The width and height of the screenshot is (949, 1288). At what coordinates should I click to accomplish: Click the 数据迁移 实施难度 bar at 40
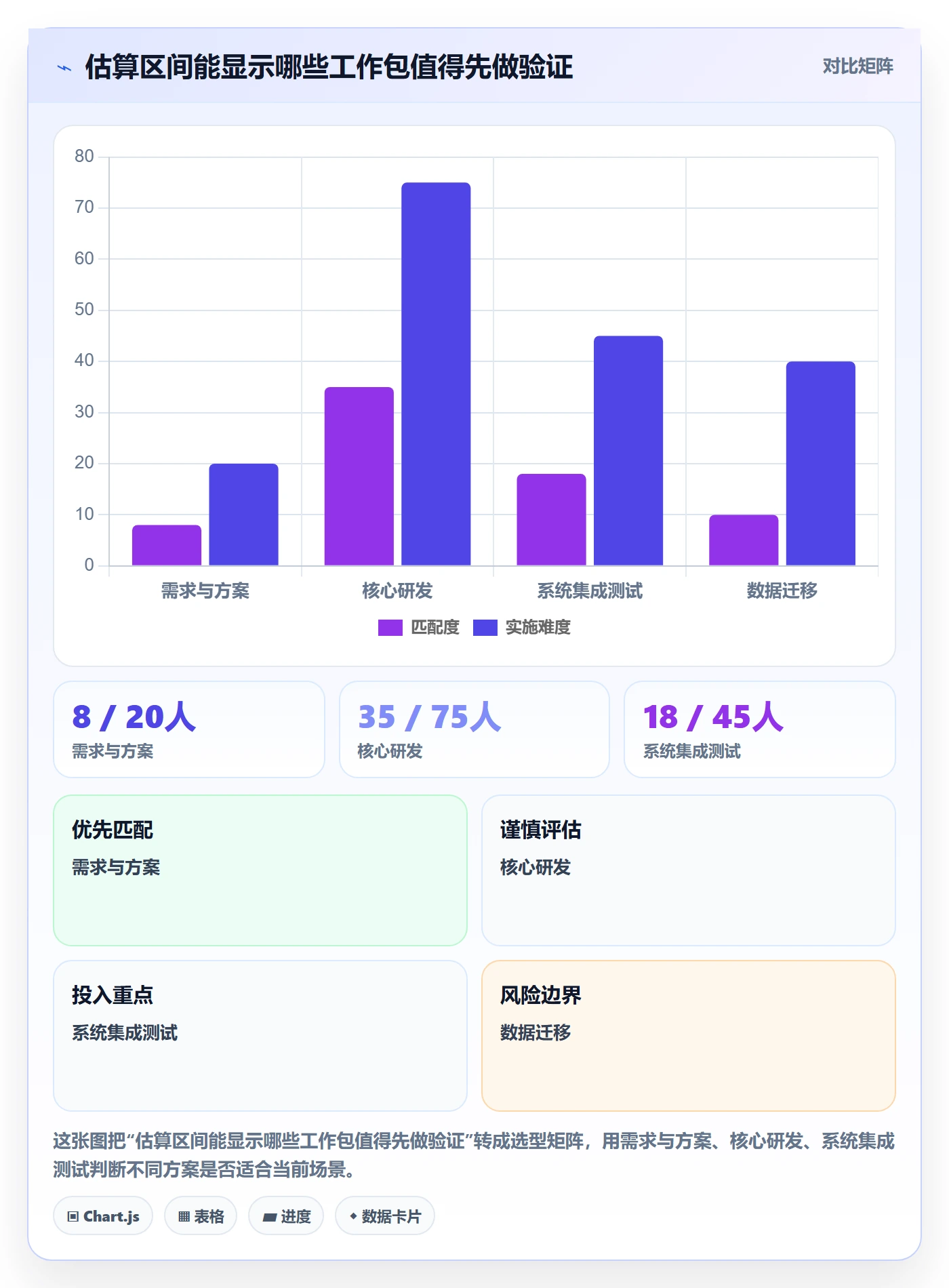click(821, 463)
